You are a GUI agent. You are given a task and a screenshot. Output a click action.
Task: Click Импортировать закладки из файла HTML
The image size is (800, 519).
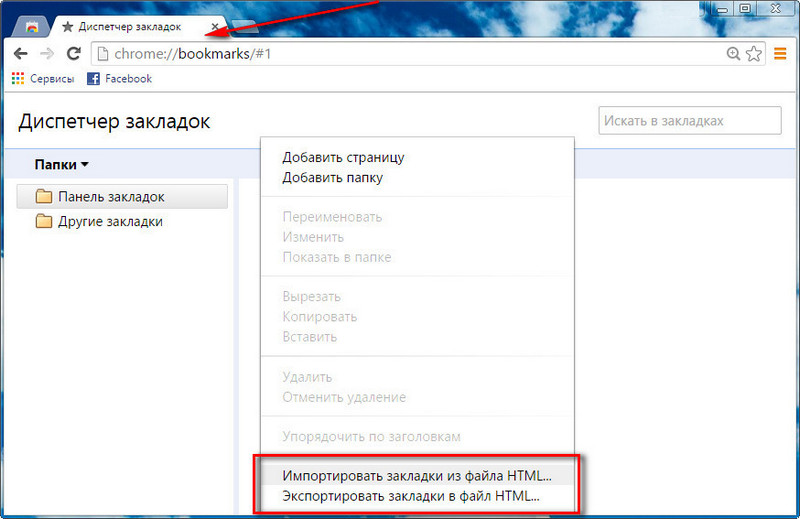[x=416, y=475]
